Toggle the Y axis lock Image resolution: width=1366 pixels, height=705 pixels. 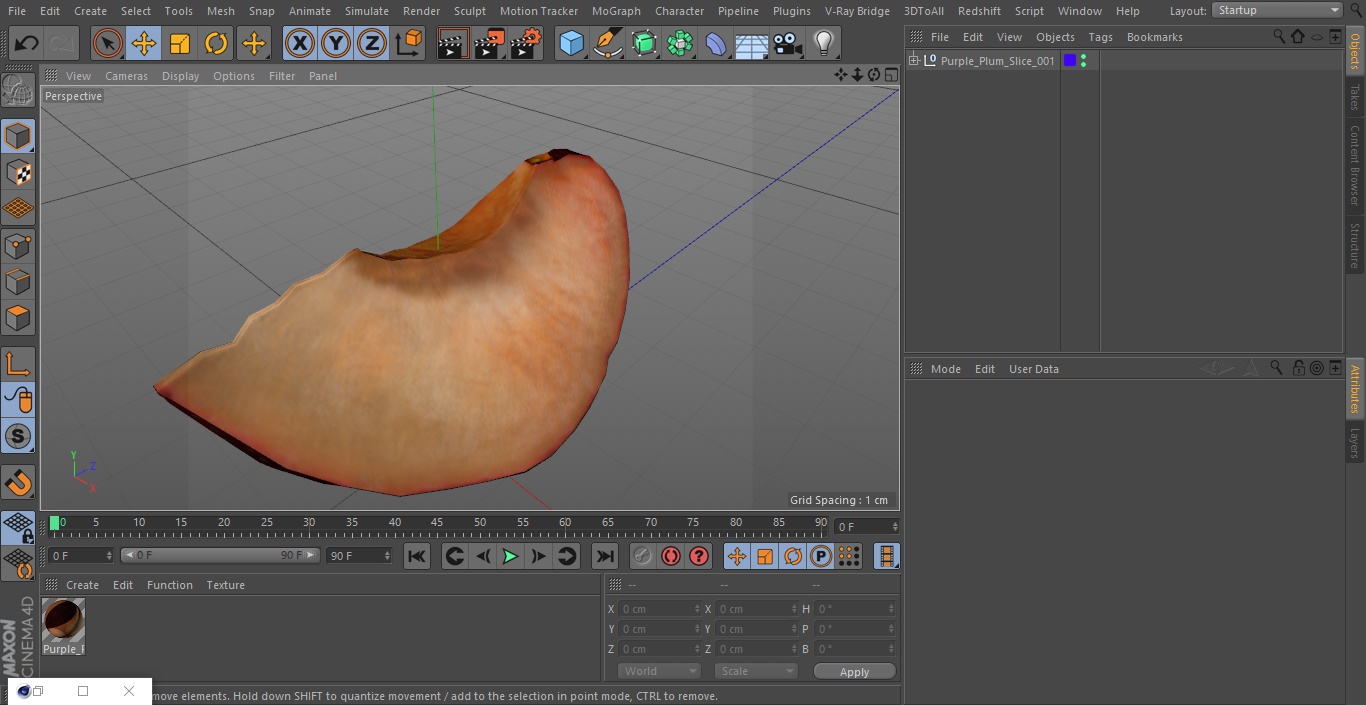(x=336, y=43)
